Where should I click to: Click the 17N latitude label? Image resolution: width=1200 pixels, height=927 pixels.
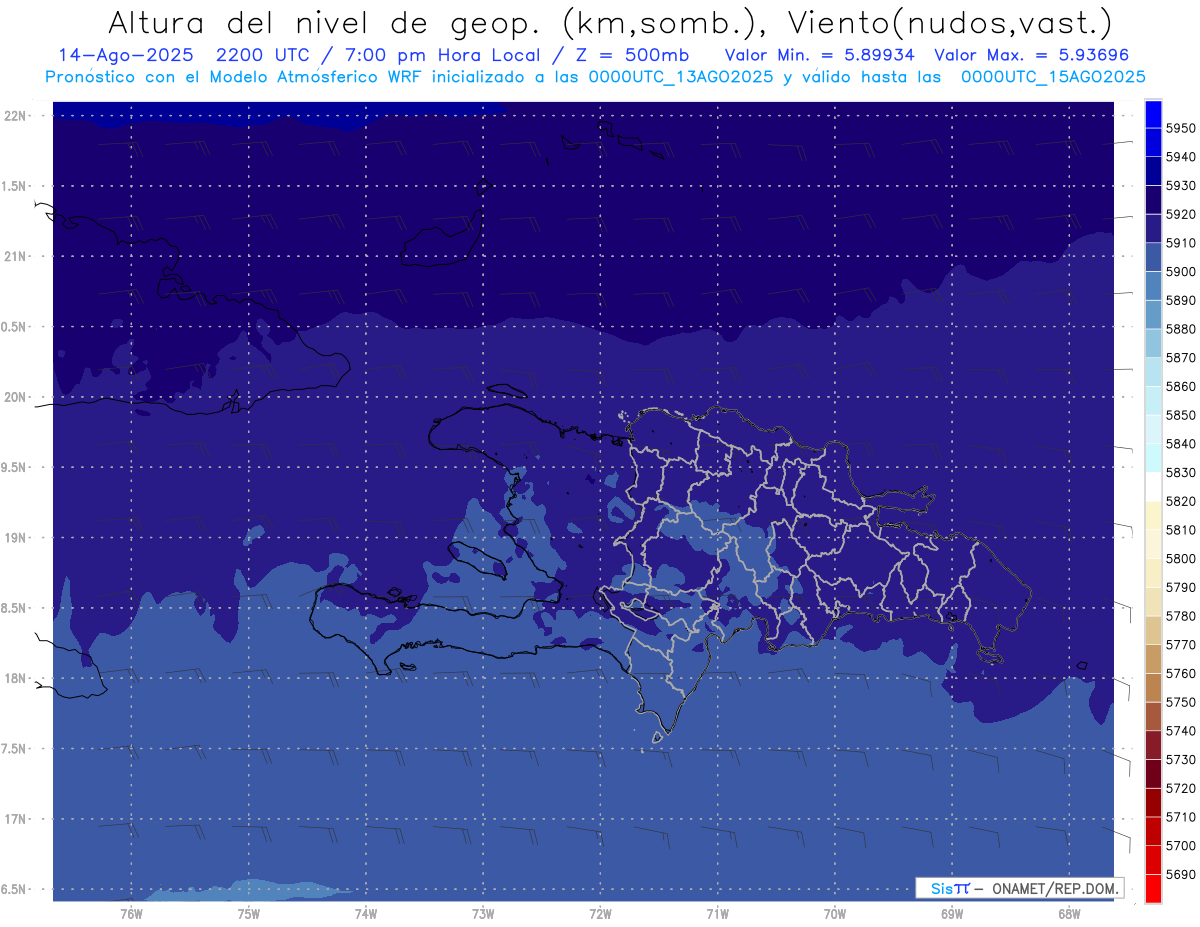click(x=15, y=820)
